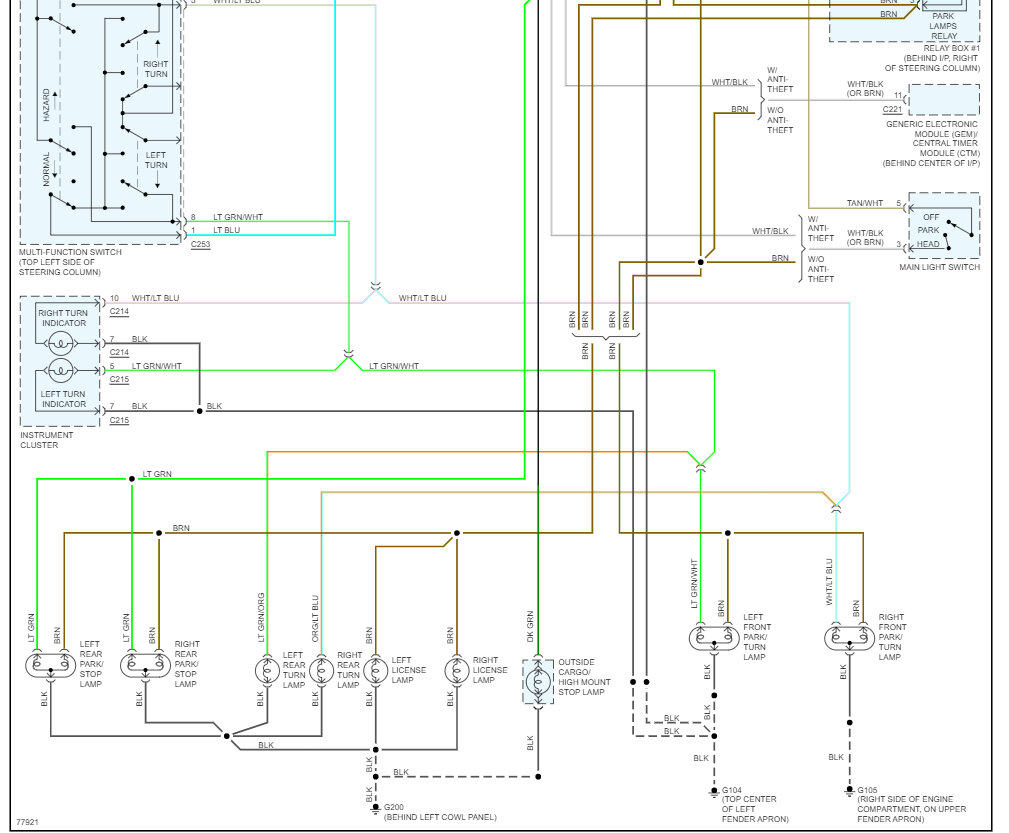Click the INSTRUMENT CLUSTER label
This screenshot has width=1009, height=833.
[46, 440]
